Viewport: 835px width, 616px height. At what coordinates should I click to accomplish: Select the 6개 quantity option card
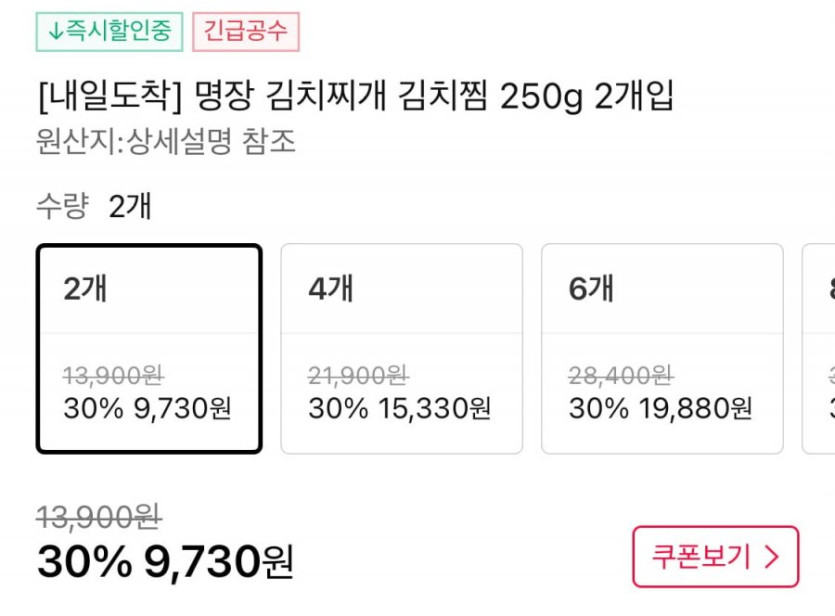pos(661,348)
